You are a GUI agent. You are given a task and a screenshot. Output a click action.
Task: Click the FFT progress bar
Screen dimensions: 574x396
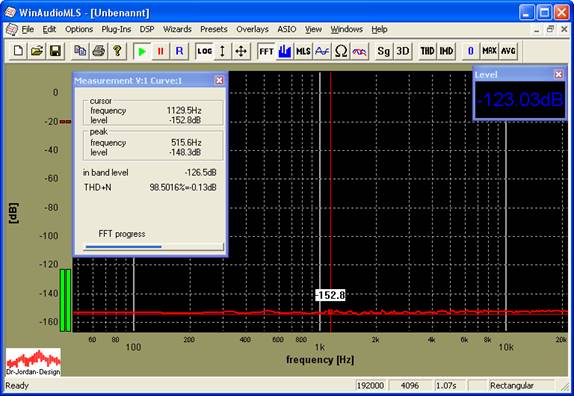154,247
